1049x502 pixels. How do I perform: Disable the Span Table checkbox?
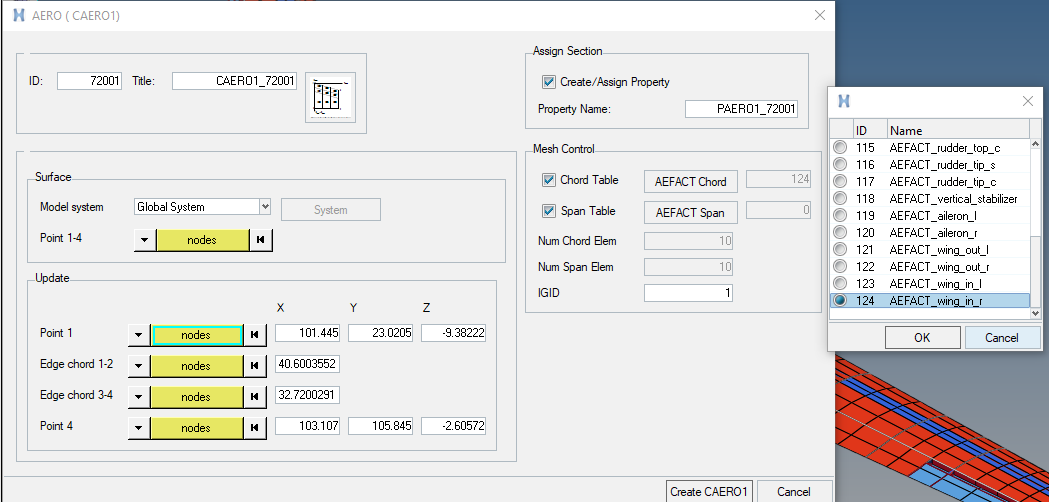pos(548,211)
